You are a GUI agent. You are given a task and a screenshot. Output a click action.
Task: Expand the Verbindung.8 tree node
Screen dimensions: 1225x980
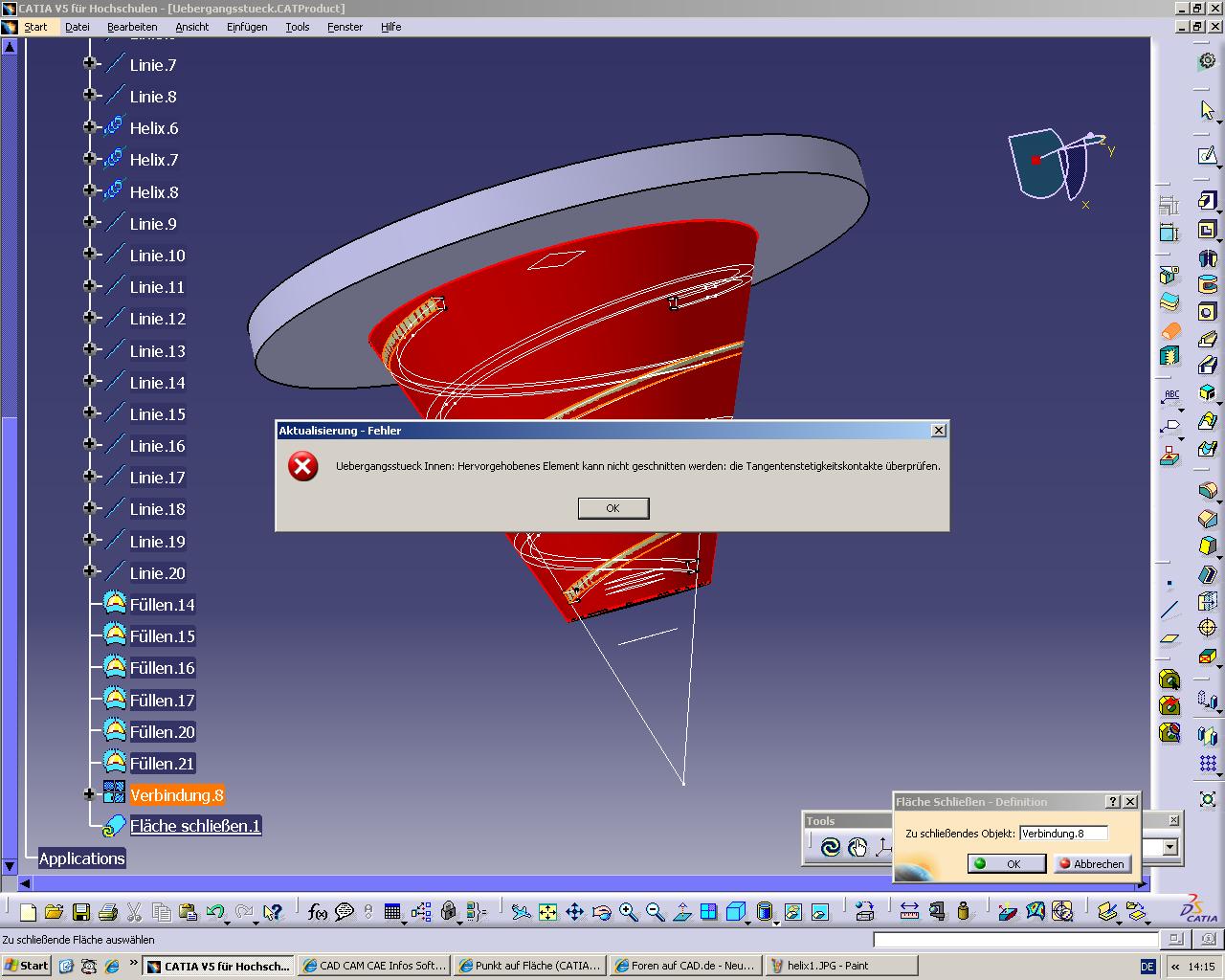point(90,793)
